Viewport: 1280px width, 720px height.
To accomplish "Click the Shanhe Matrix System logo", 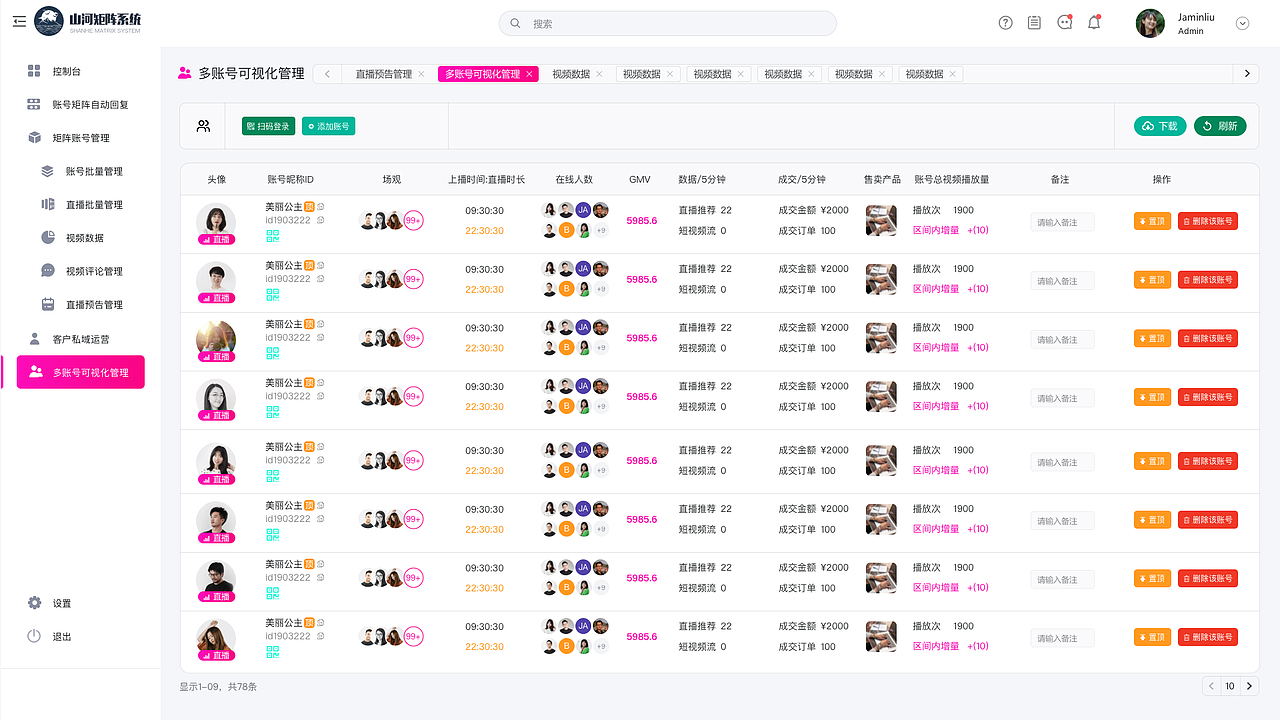I will (88, 22).
